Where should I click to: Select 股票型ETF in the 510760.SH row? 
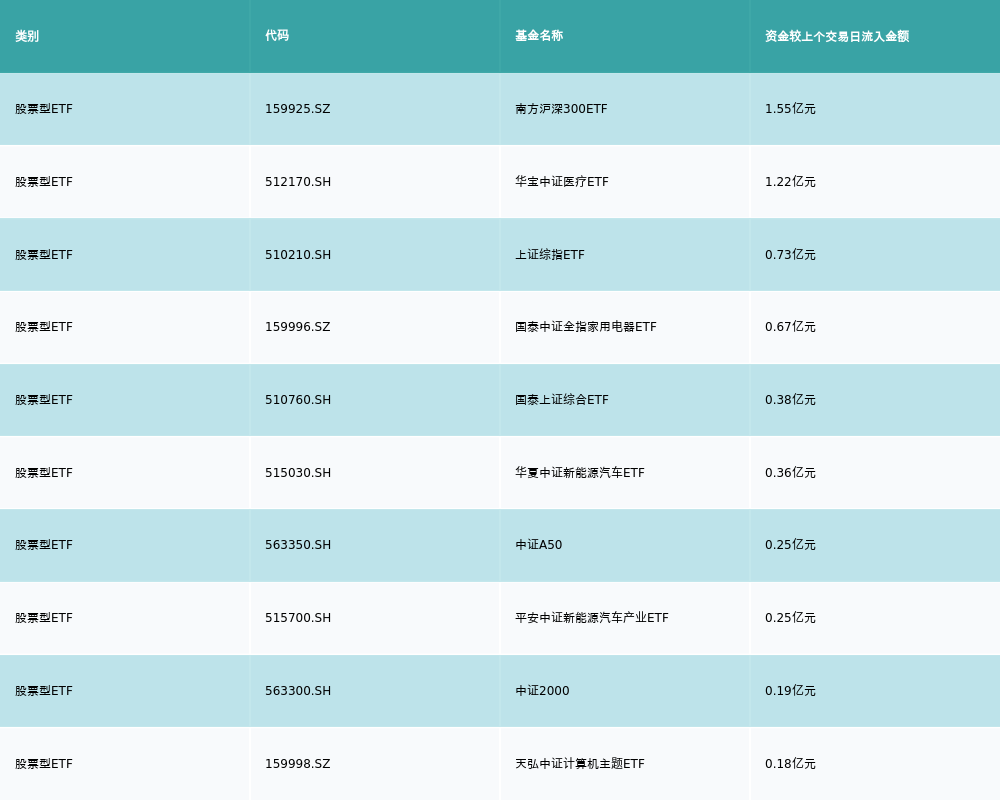tap(44, 400)
